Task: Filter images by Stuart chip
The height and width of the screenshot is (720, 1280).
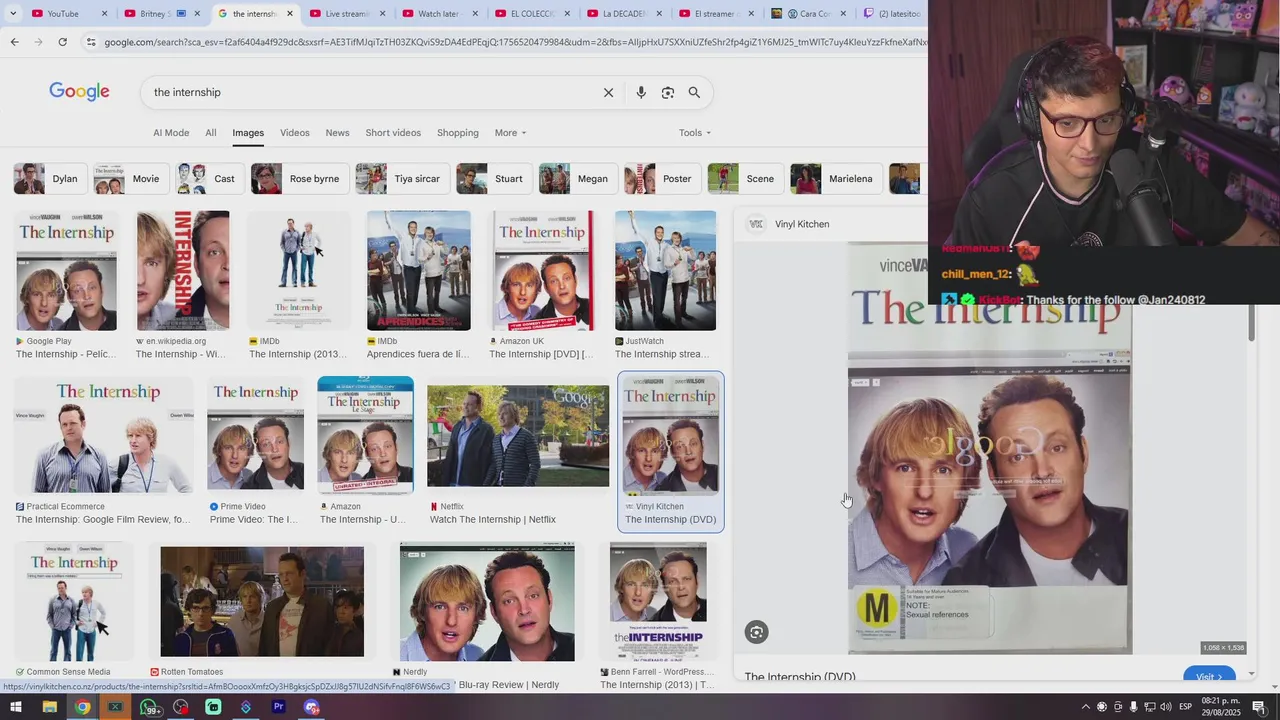Action: coord(493,179)
